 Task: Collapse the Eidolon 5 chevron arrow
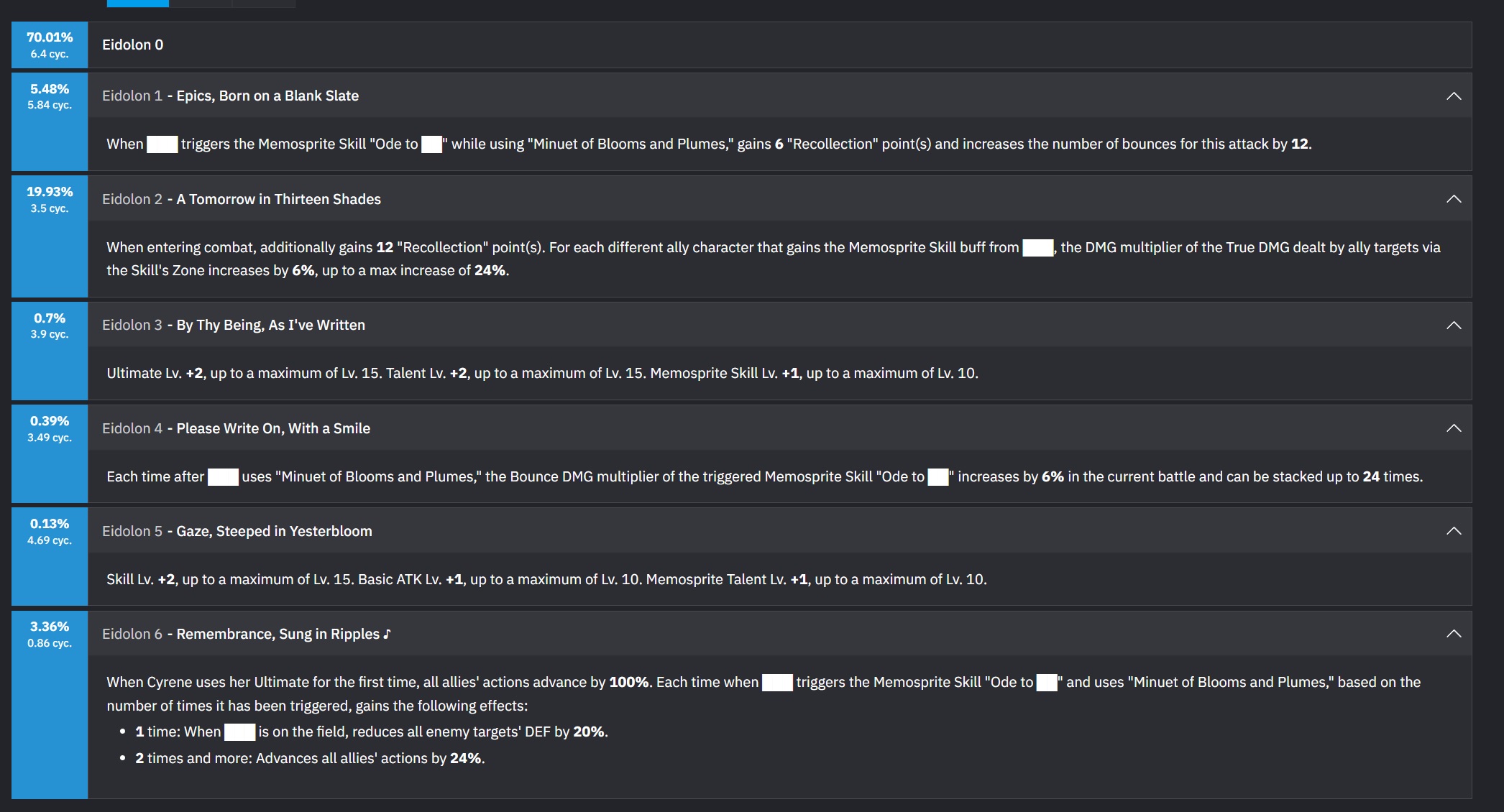[x=1454, y=530]
